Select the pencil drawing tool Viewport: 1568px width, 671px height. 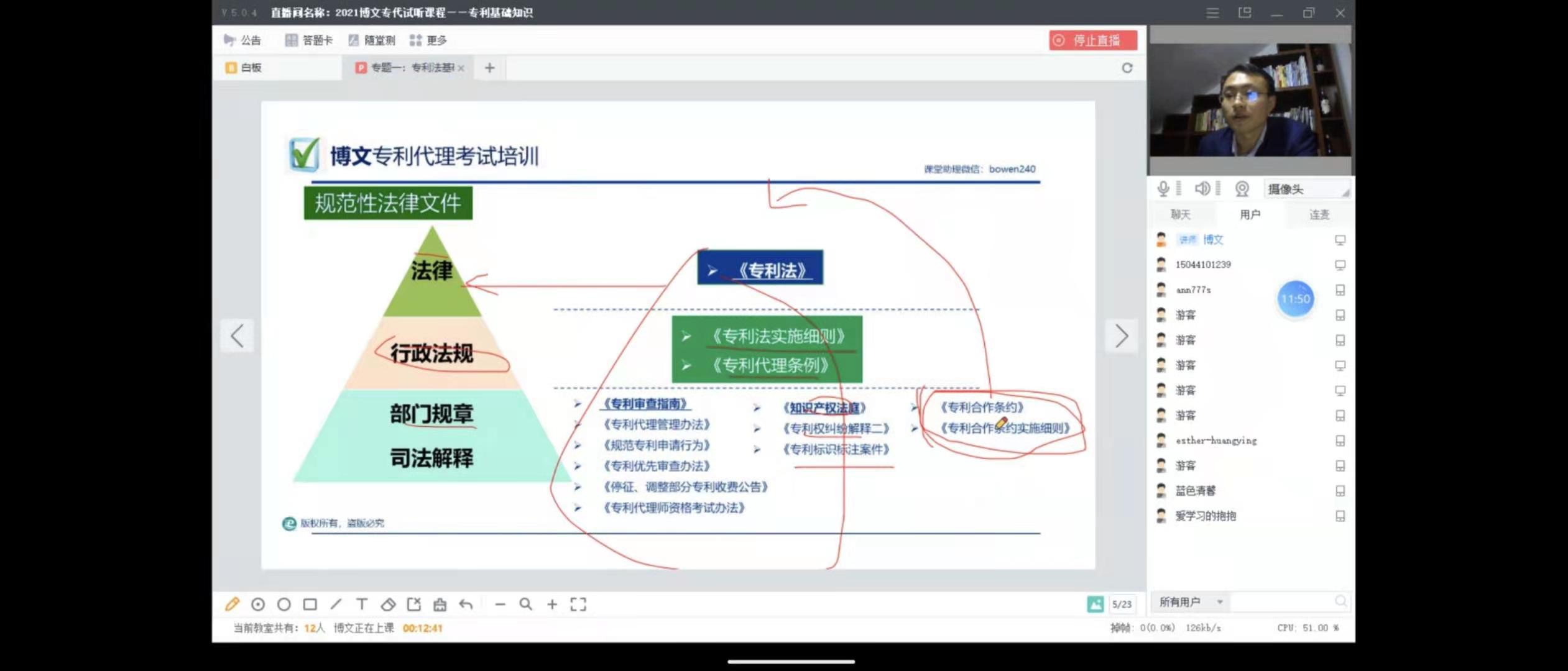232,604
